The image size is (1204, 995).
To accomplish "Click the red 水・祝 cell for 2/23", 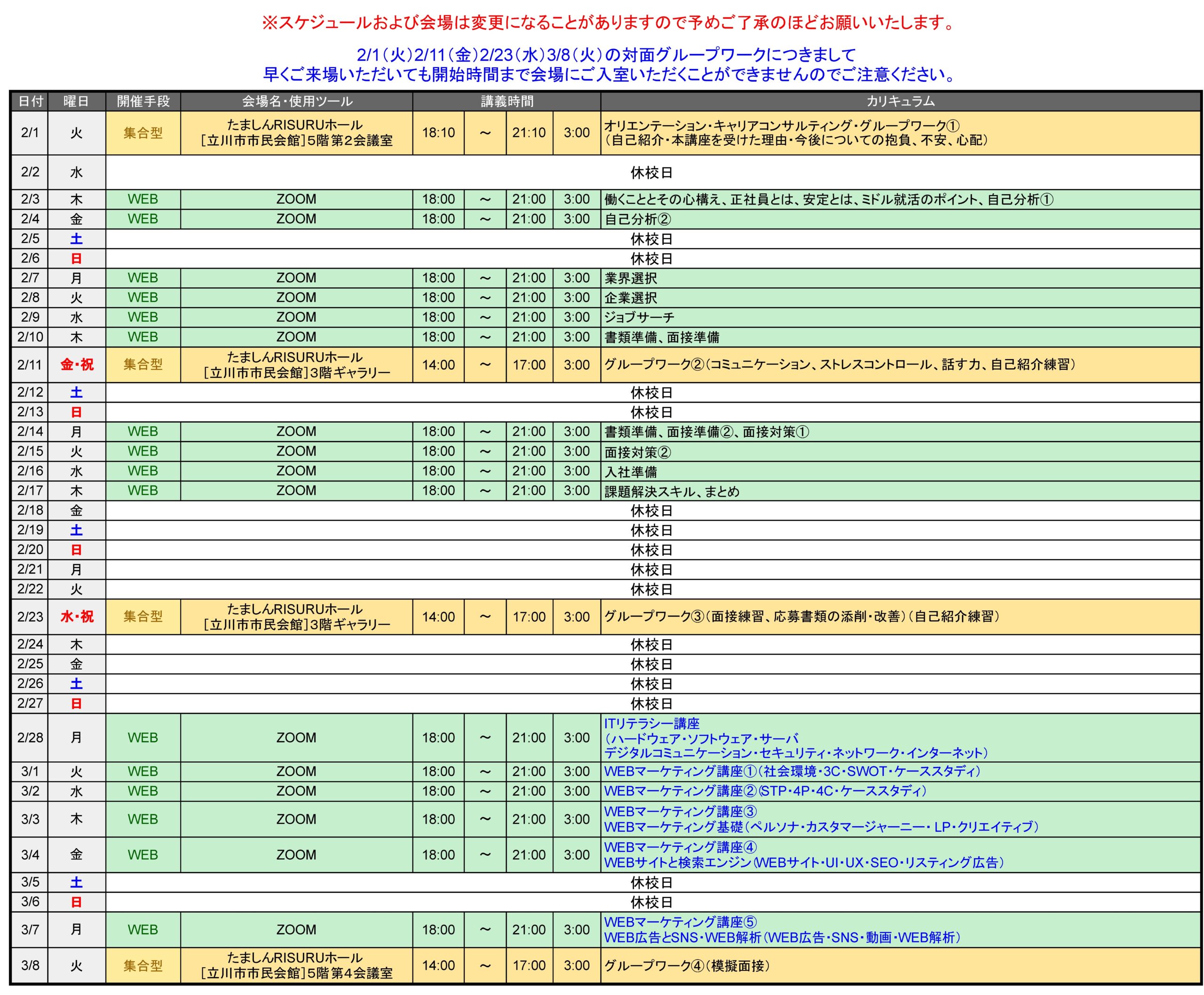I will point(77,617).
